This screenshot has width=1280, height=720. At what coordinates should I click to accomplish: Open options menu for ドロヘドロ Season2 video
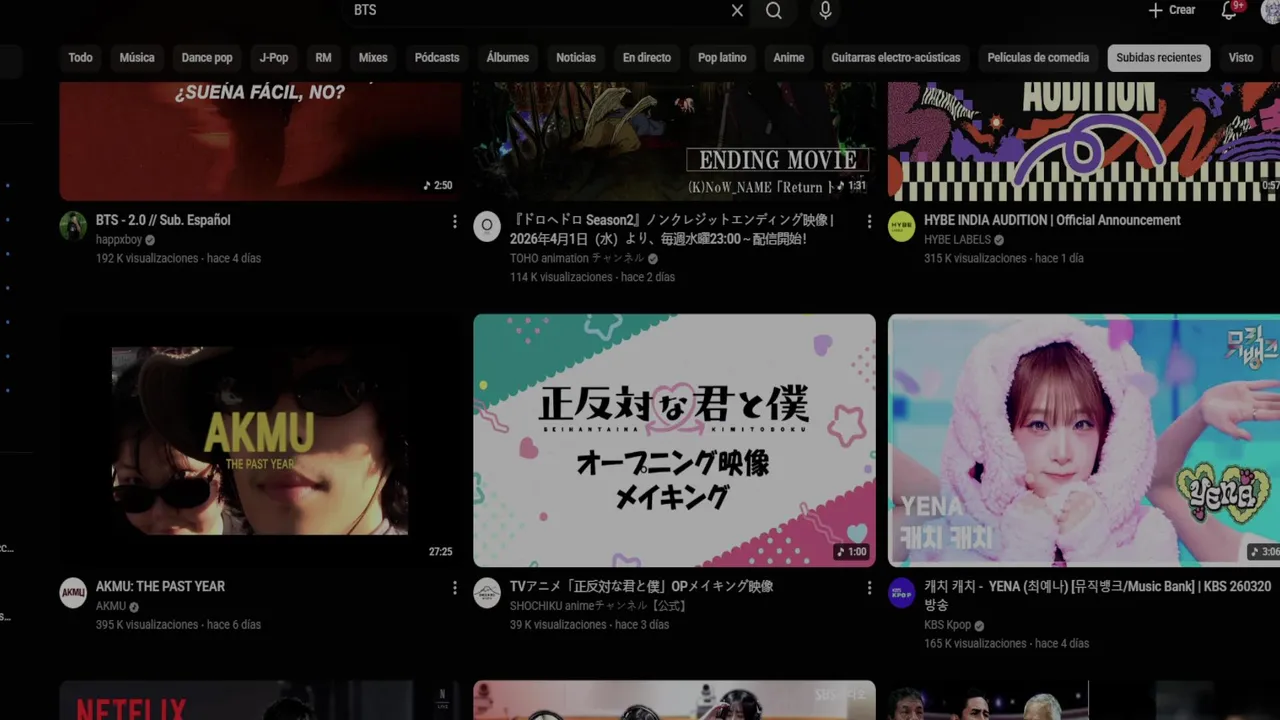(869, 221)
